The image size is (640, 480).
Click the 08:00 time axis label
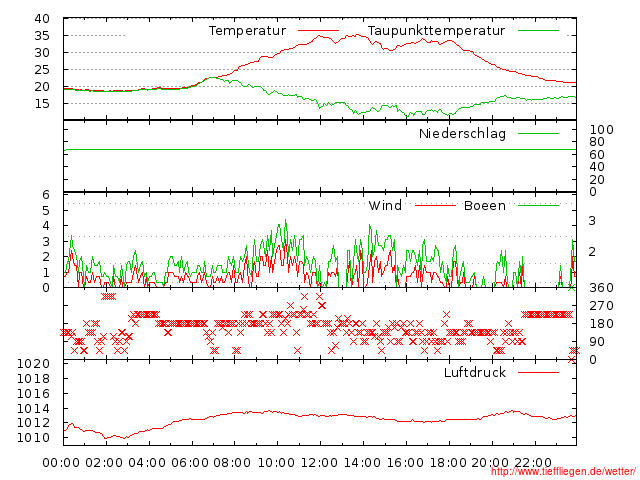click(x=233, y=463)
